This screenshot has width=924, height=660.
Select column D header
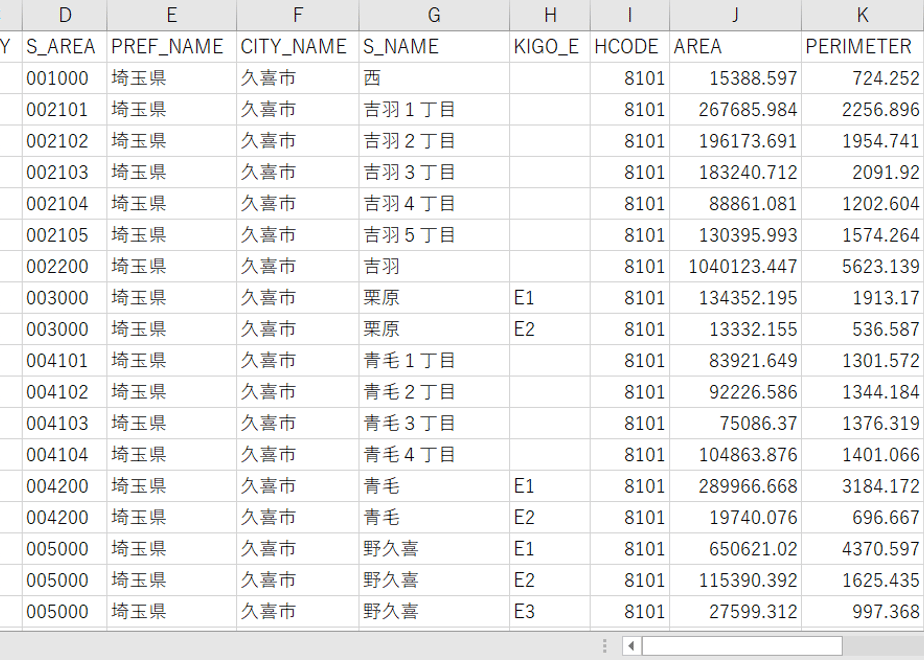[65, 15]
